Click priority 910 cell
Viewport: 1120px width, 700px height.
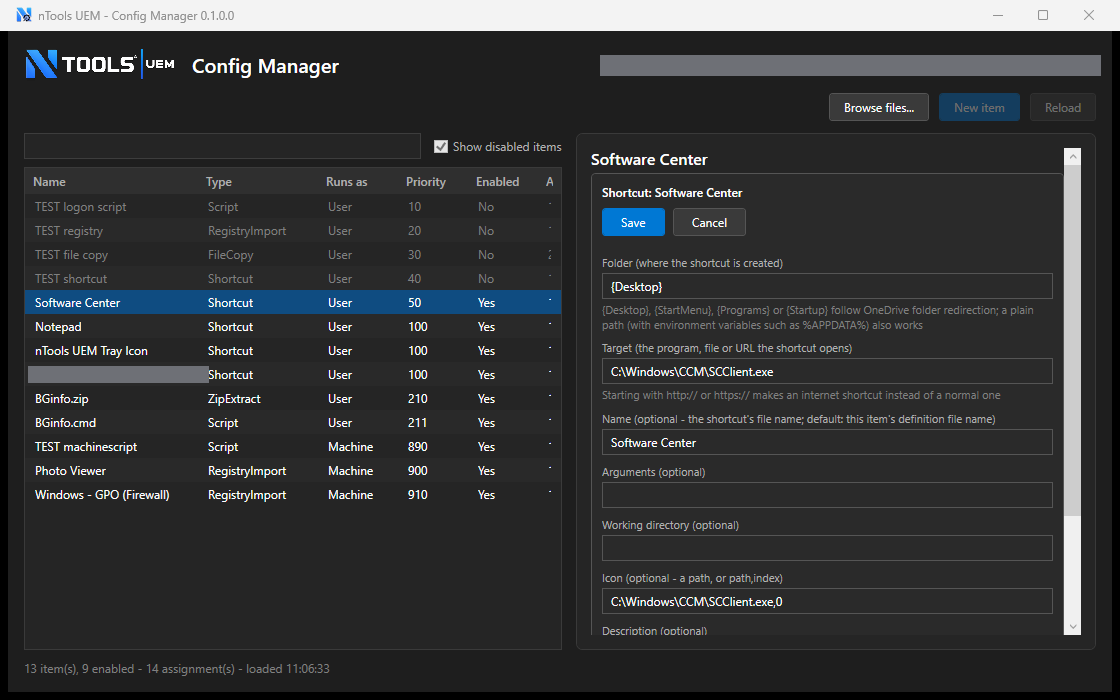pos(418,494)
